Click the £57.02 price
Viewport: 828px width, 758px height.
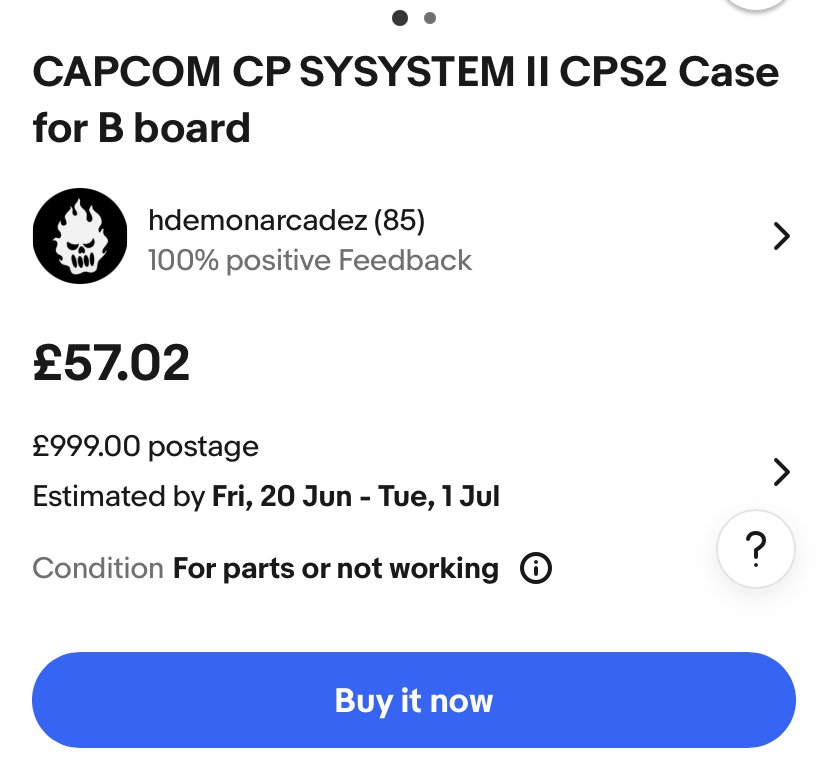click(x=111, y=362)
